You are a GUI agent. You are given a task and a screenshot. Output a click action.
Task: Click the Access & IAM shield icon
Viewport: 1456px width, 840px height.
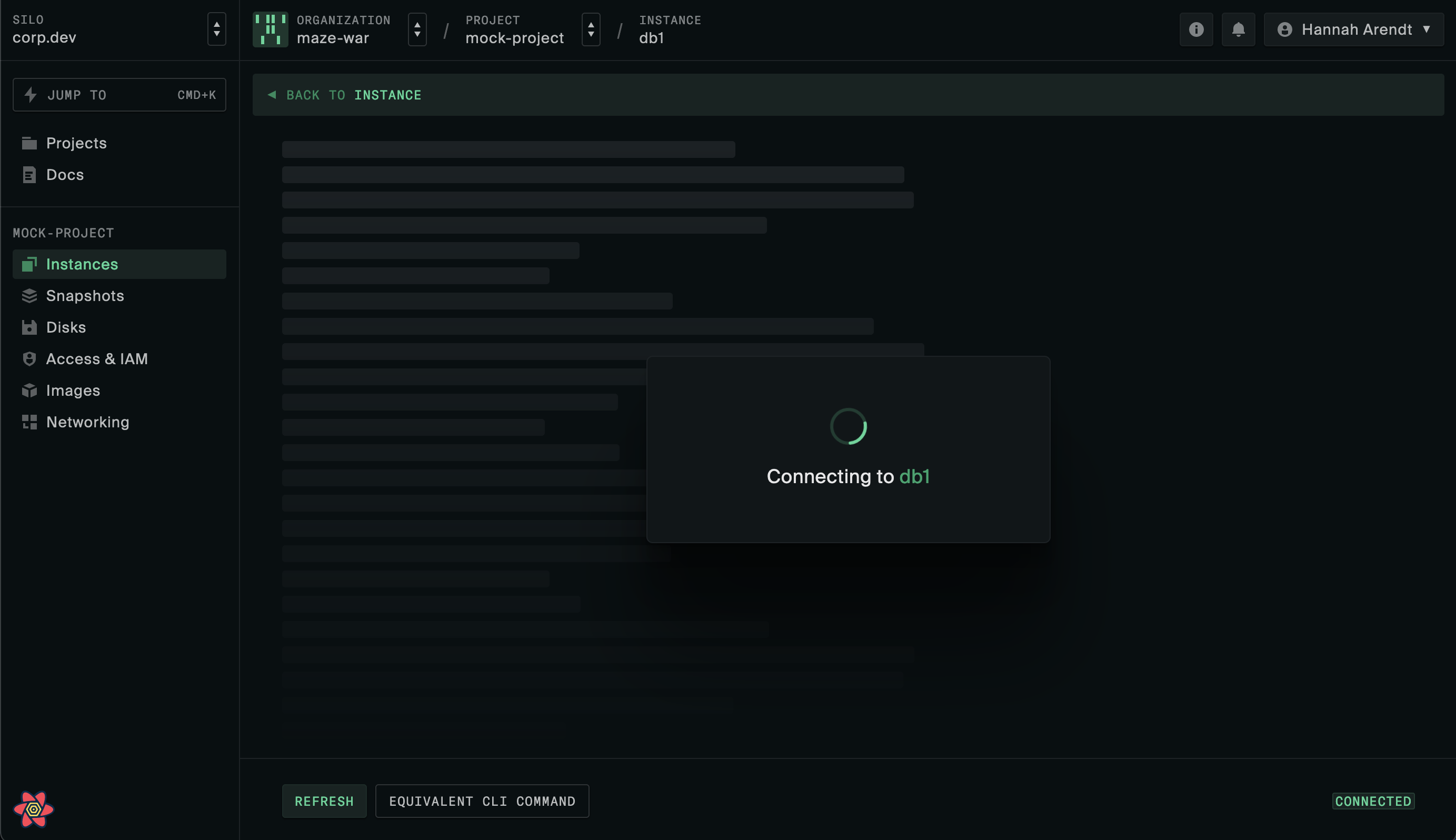pos(29,359)
